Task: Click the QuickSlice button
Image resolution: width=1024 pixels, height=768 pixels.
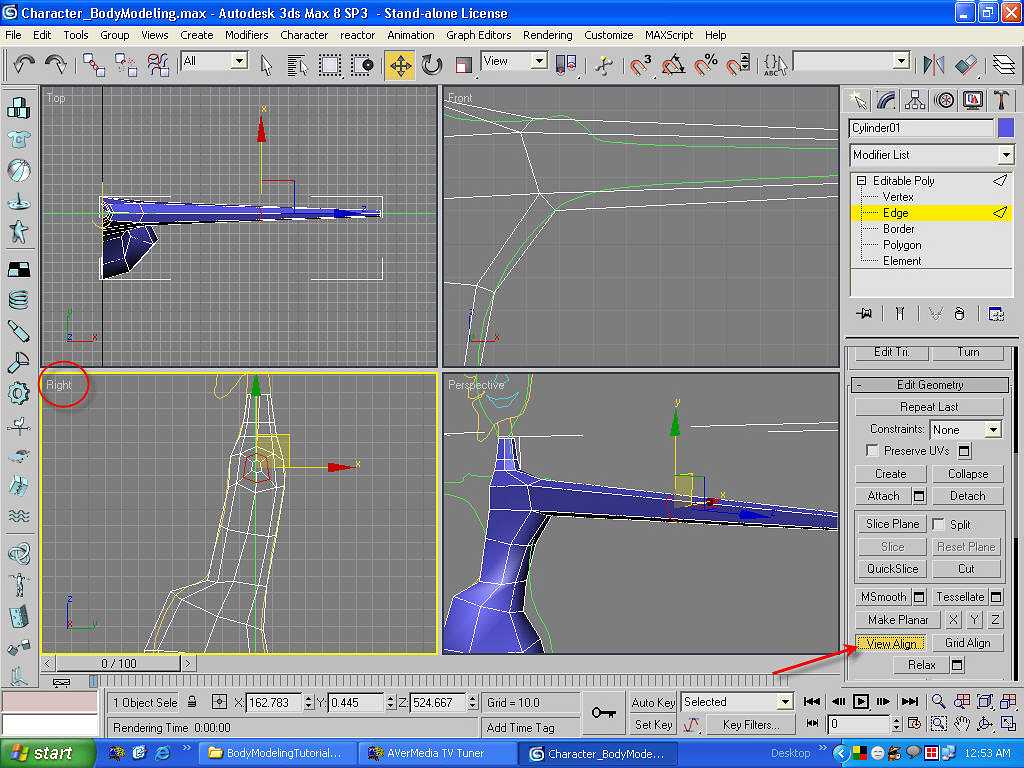Action: click(x=891, y=569)
